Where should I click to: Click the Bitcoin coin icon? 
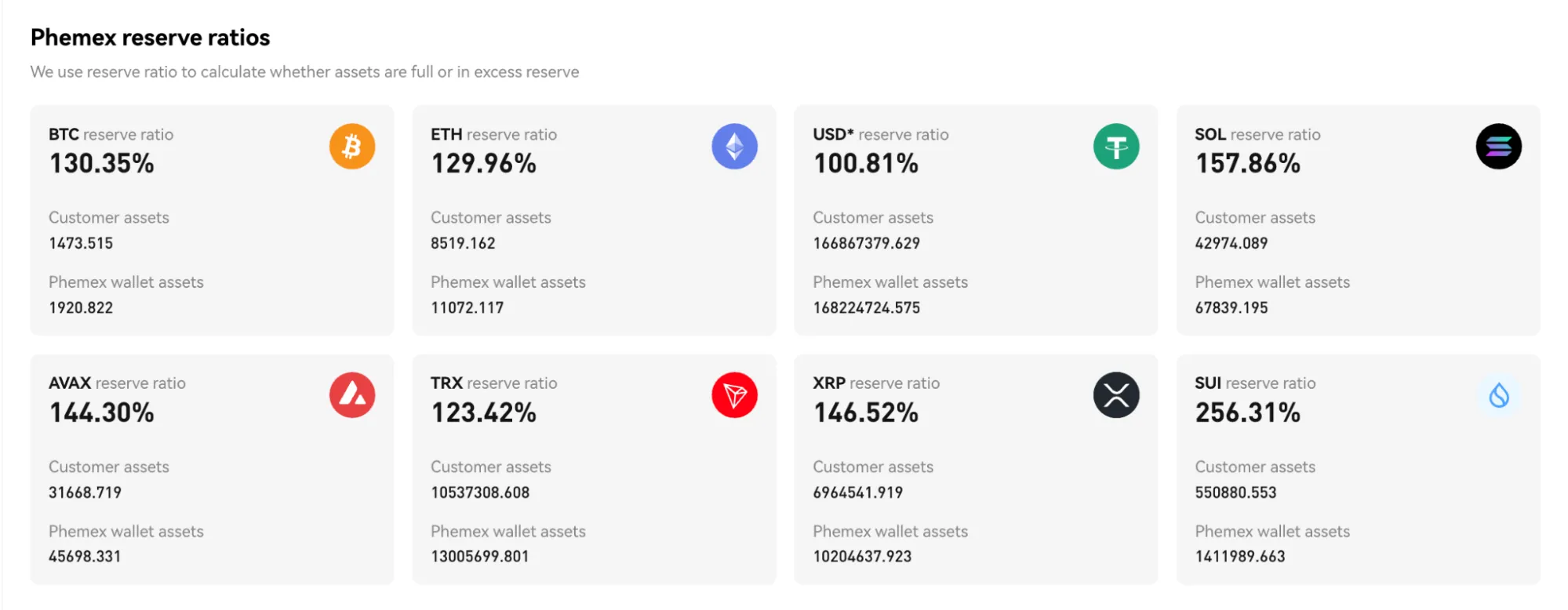tap(352, 147)
